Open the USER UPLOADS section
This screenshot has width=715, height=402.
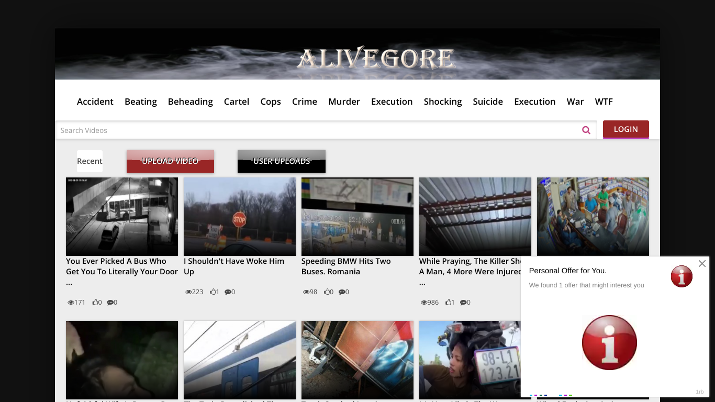(x=281, y=161)
